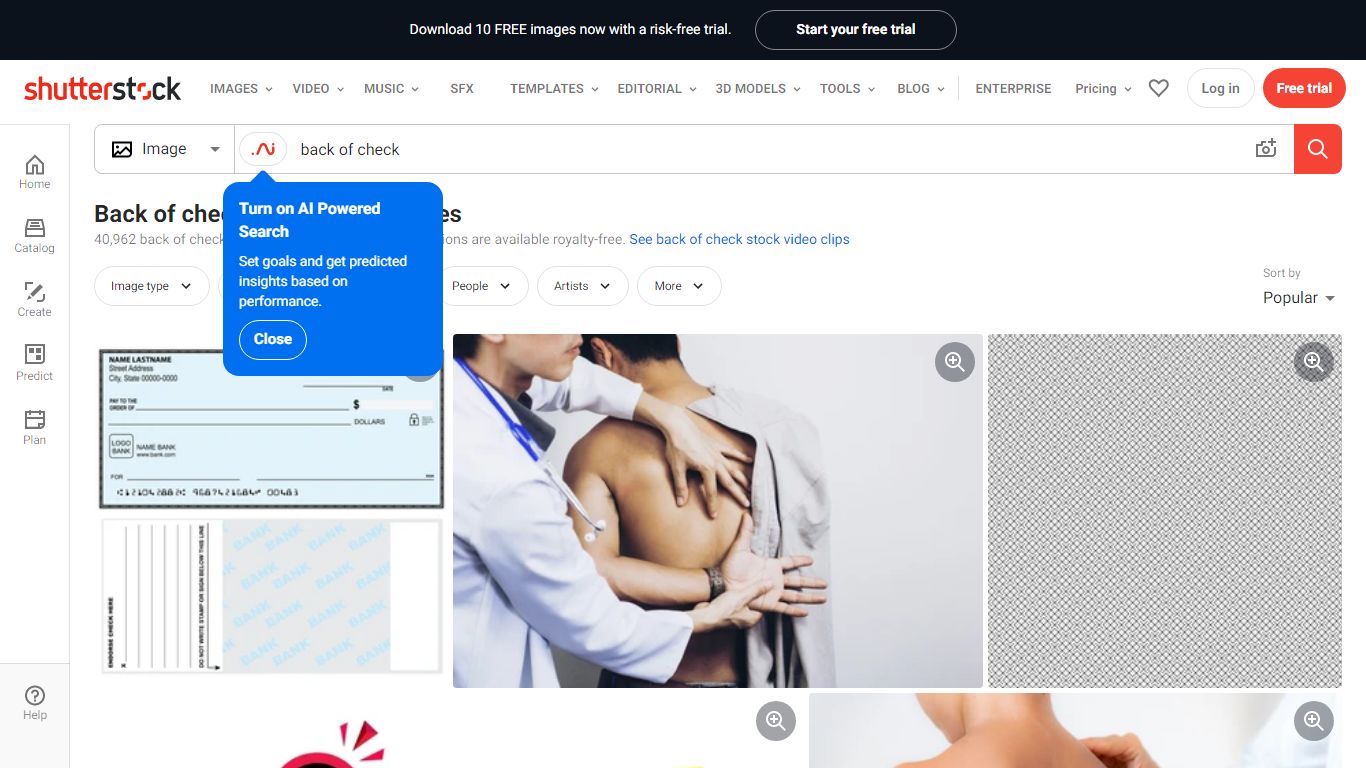The image size is (1366, 768).
Task: Zoom the red graphic image in second row
Action: 775,720
